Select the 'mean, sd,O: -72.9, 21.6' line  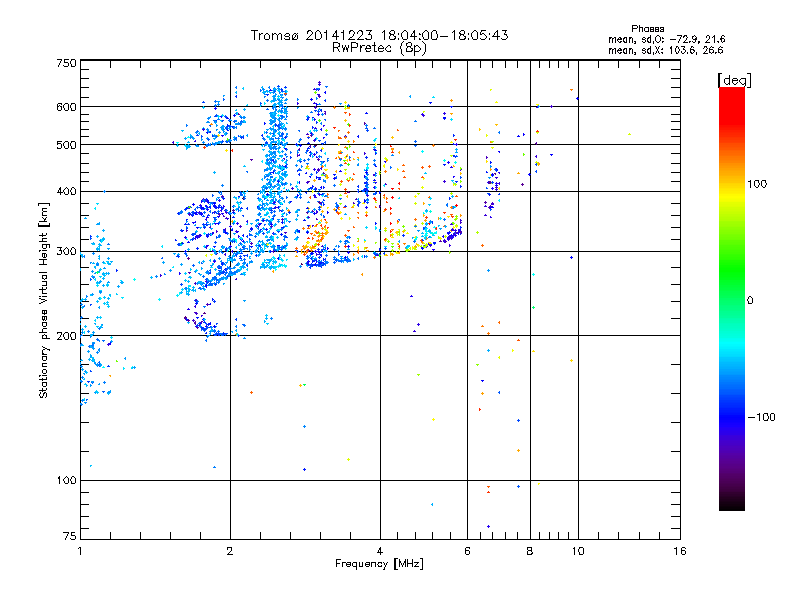tap(666, 39)
